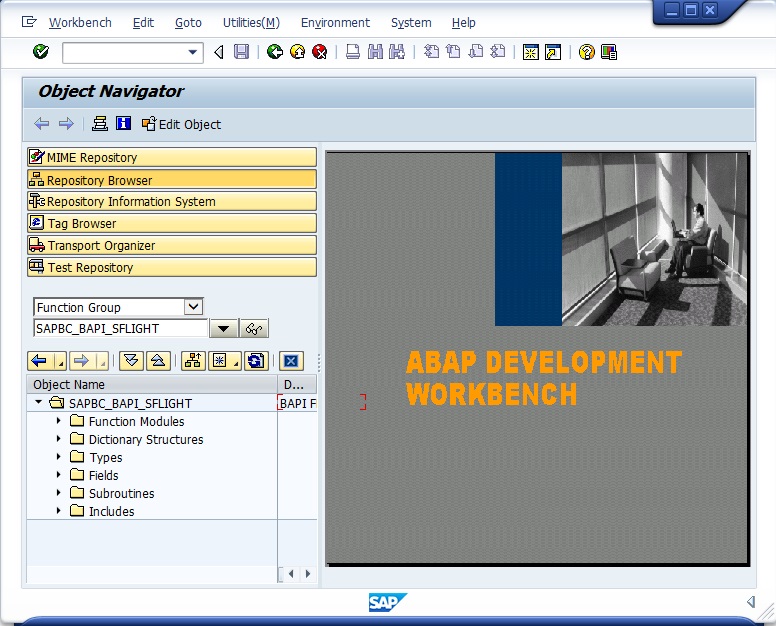Click the blue back arrow under Object Navigator

coord(42,124)
